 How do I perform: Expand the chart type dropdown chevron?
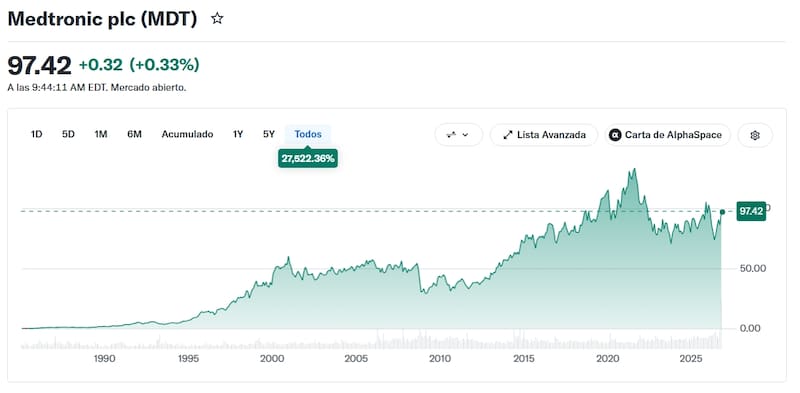click(465, 135)
